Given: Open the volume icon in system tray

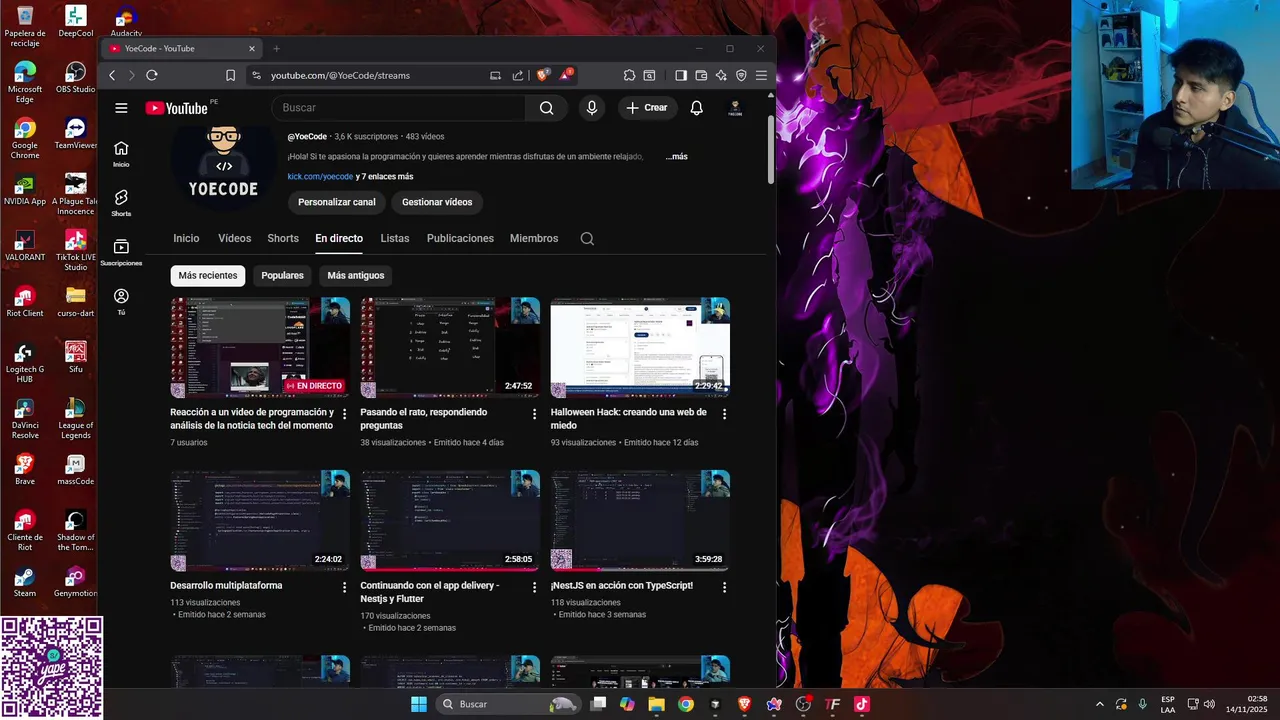Looking at the screenshot, I should point(1210,704).
